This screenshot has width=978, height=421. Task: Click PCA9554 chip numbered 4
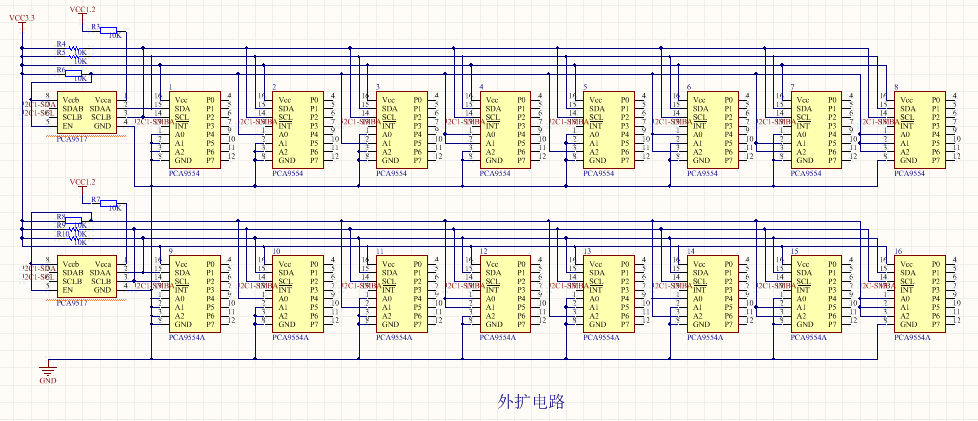(505, 130)
